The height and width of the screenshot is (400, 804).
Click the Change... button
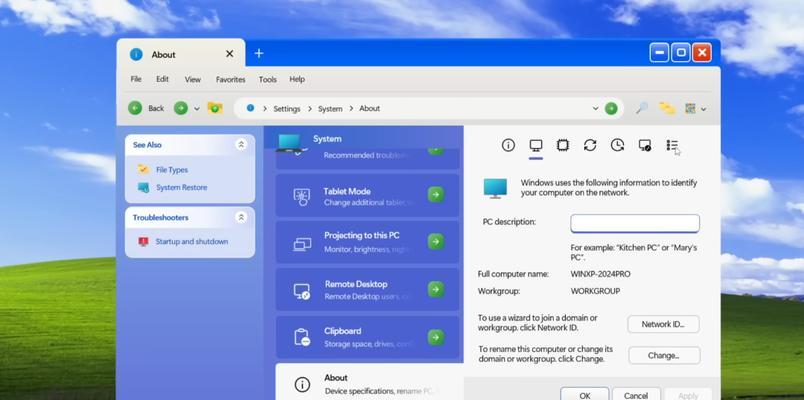[x=664, y=355]
